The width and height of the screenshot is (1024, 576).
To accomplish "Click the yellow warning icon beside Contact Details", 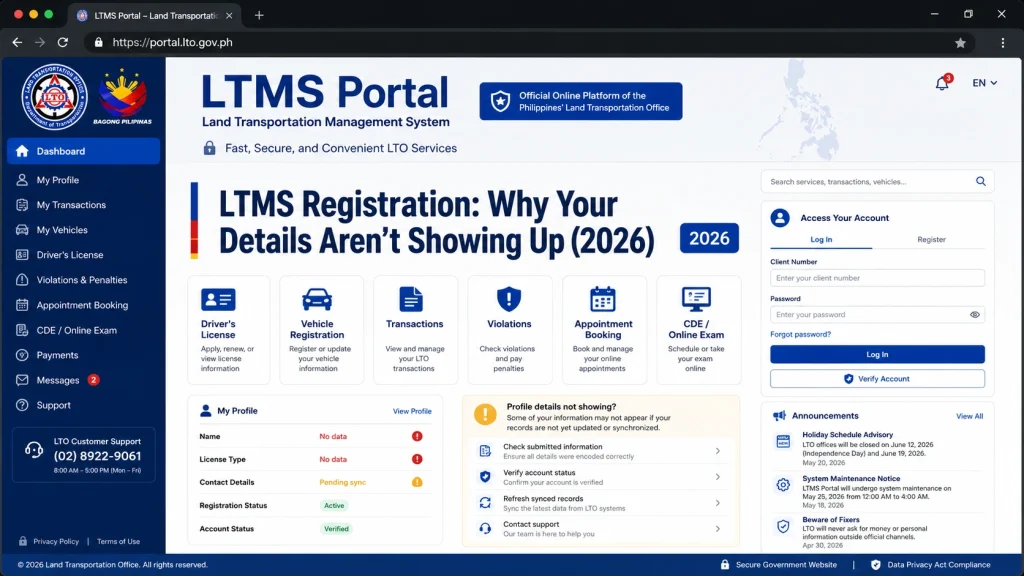I will [417, 483].
